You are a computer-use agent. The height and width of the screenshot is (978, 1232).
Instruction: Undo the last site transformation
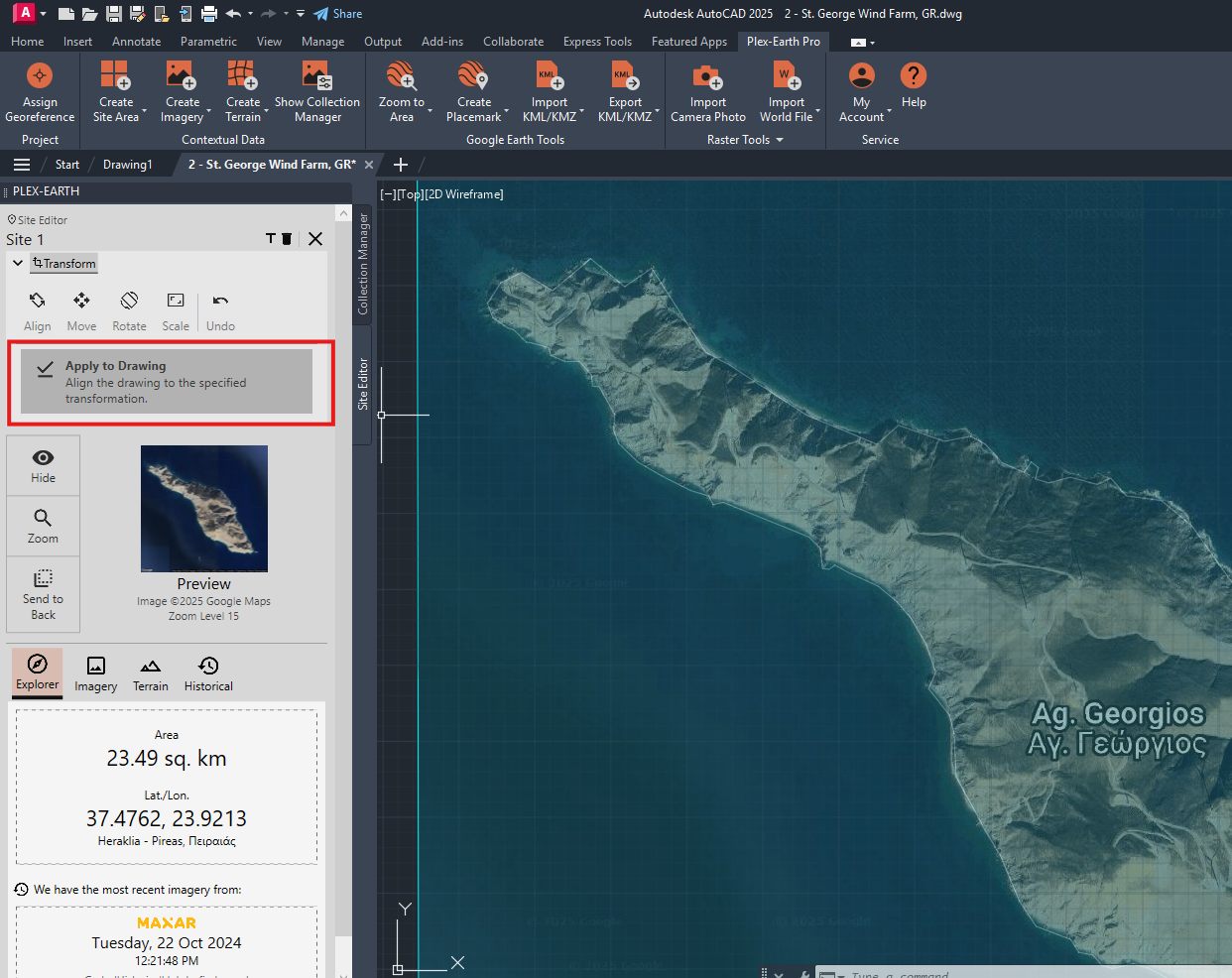[x=220, y=311]
